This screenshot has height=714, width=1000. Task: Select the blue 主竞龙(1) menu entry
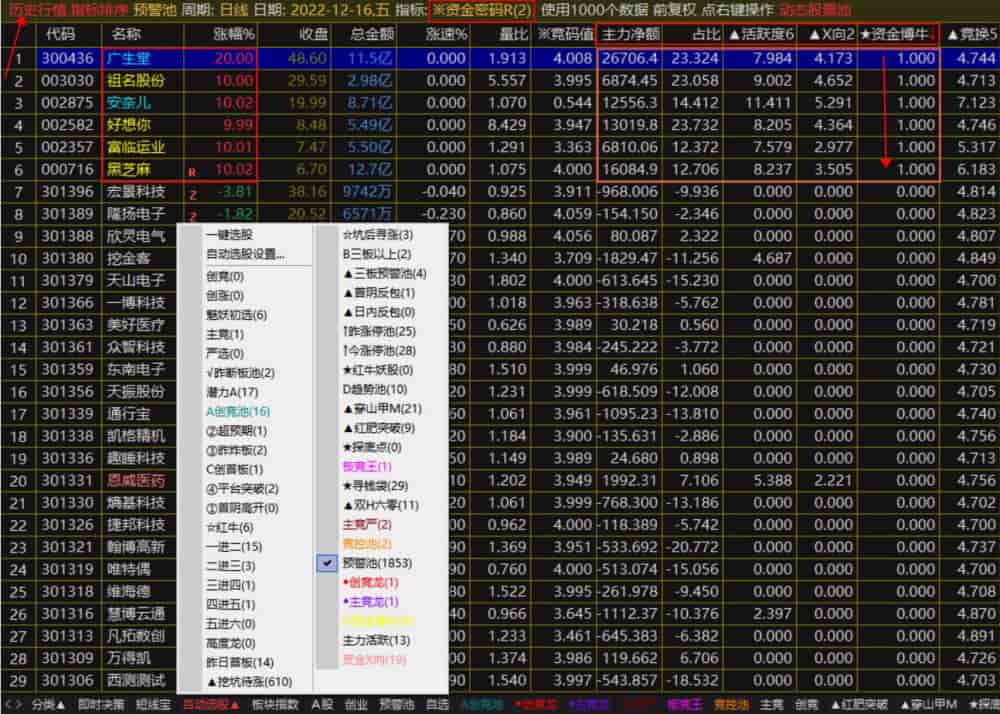click(x=371, y=602)
